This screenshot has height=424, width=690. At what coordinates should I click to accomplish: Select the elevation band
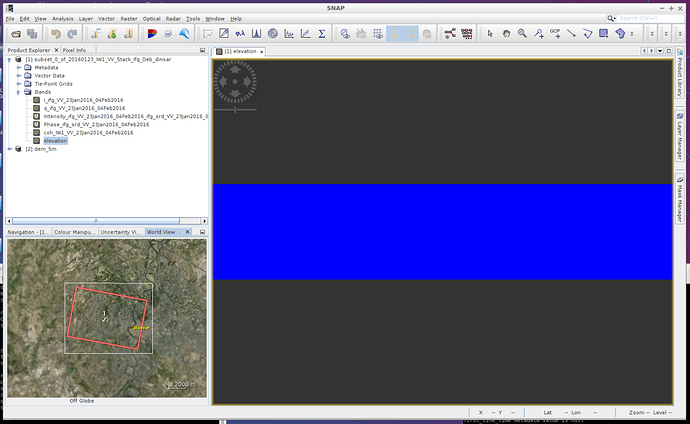[55, 141]
